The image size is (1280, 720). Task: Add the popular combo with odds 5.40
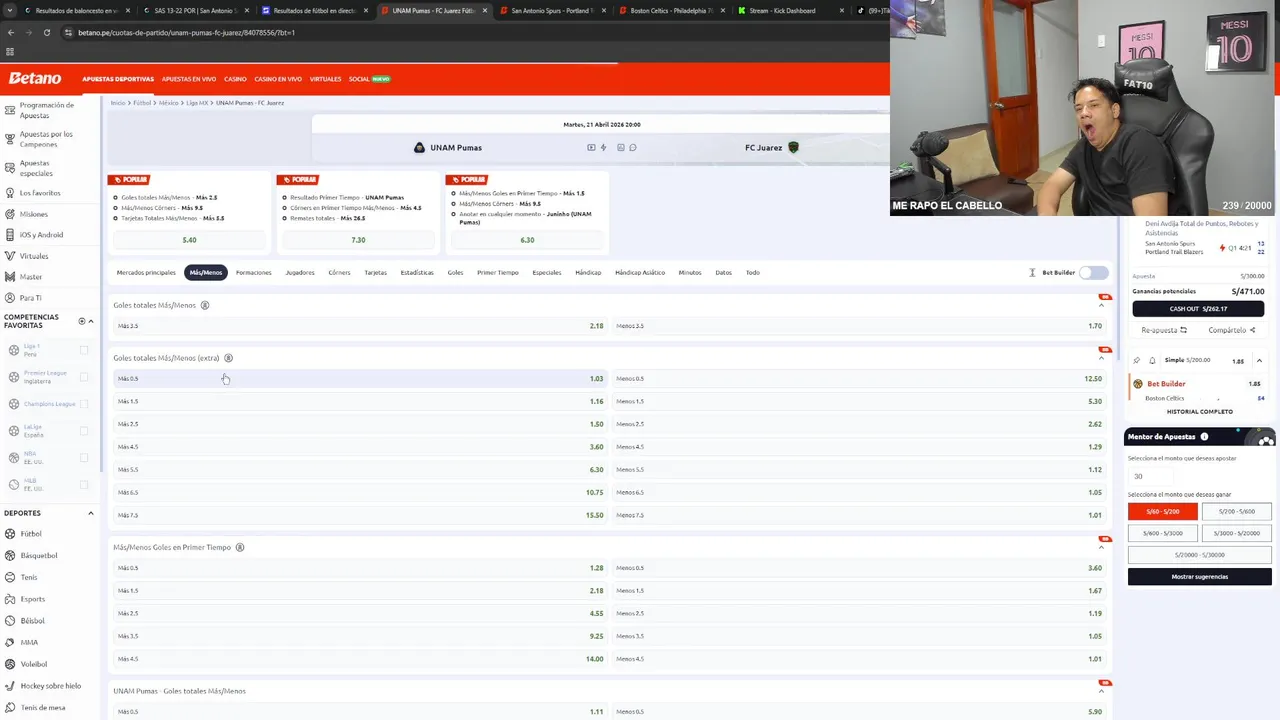(x=189, y=240)
